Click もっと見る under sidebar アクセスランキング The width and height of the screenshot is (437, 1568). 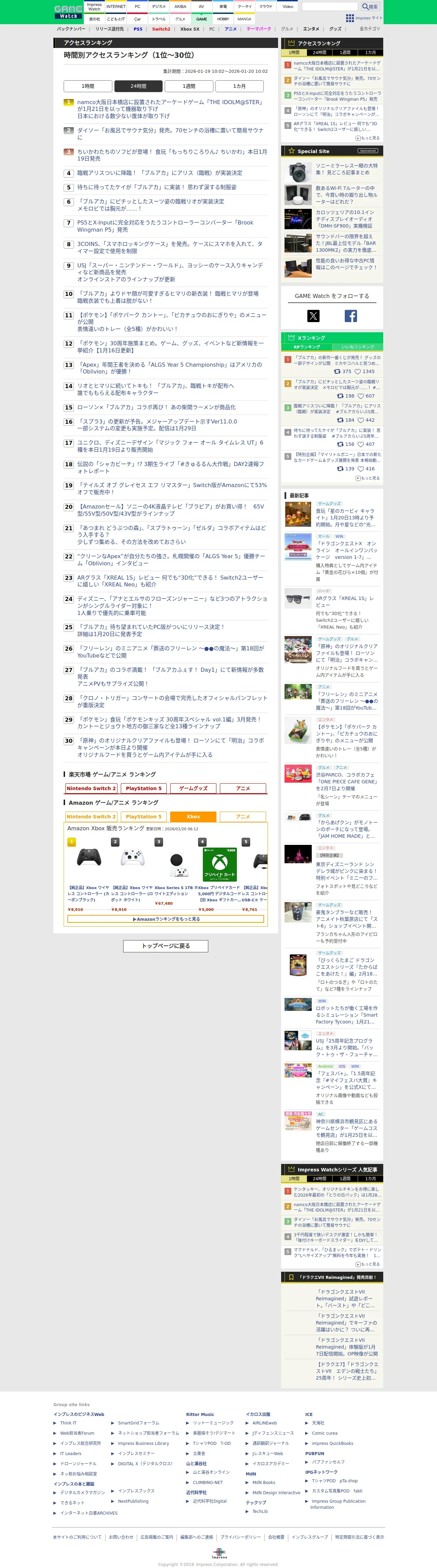pos(368,138)
